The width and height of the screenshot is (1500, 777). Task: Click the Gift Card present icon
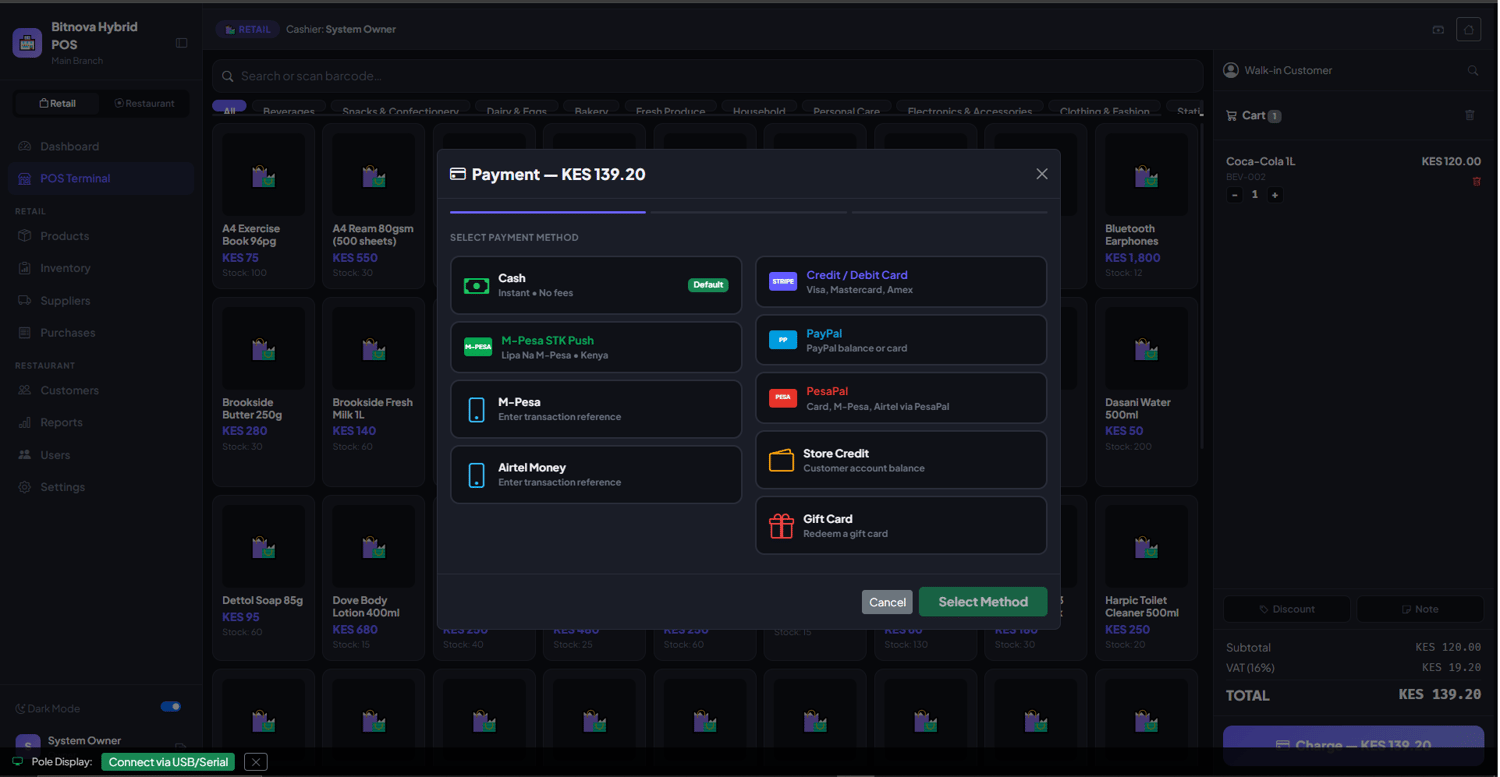click(781, 525)
